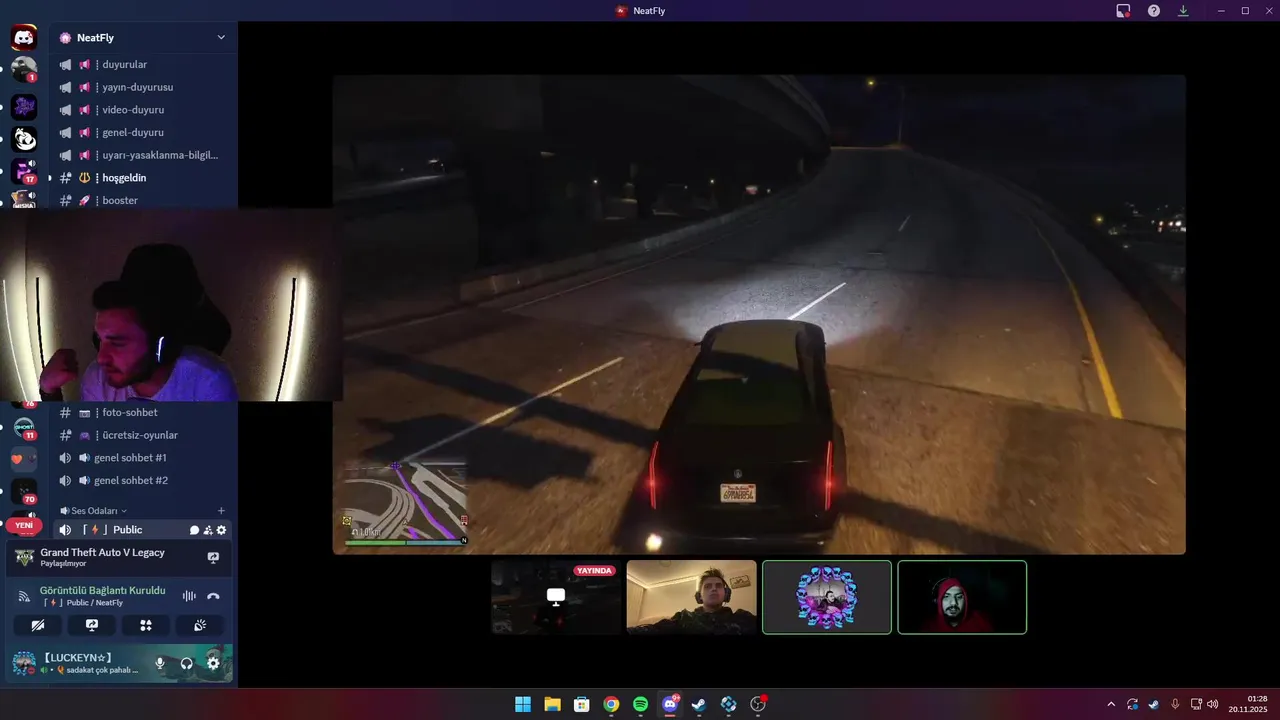The height and width of the screenshot is (720, 1280).
Task: Open Discord user settings gear
Action: coord(213,663)
